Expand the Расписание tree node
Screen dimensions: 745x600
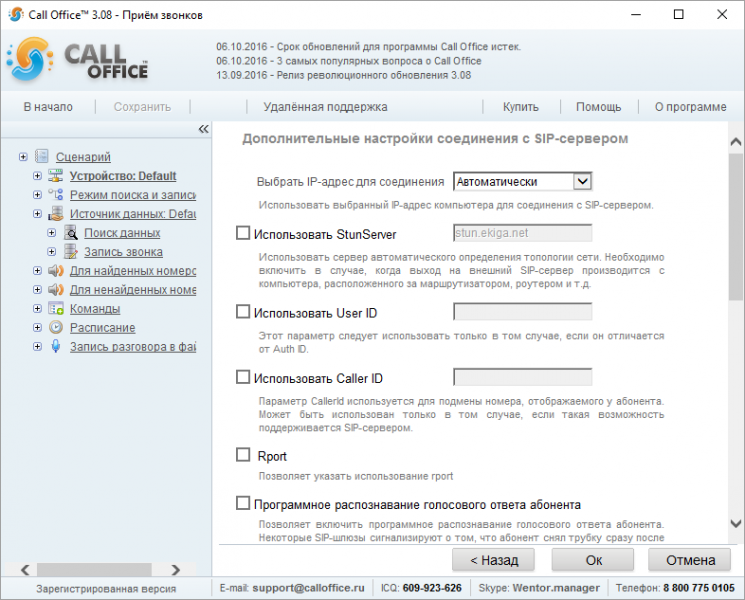pyautogui.click(x=37, y=328)
